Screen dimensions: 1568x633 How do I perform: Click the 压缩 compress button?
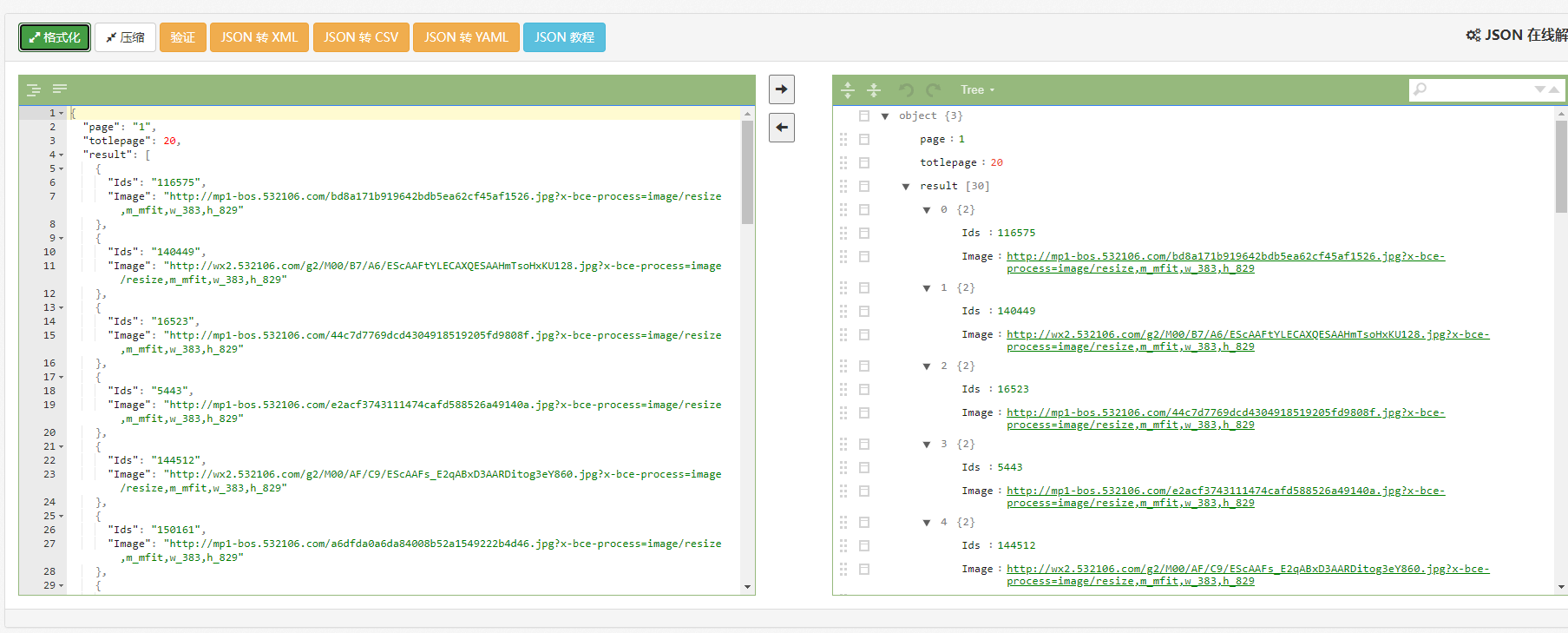pos(126,37)
